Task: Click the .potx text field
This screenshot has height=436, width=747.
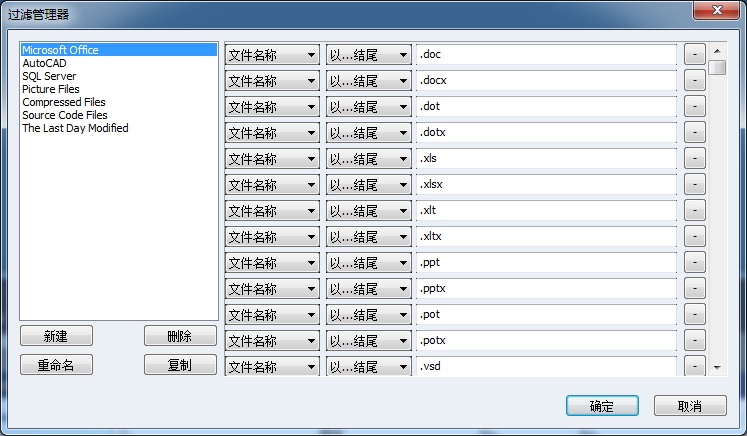Action: [546, 340]
